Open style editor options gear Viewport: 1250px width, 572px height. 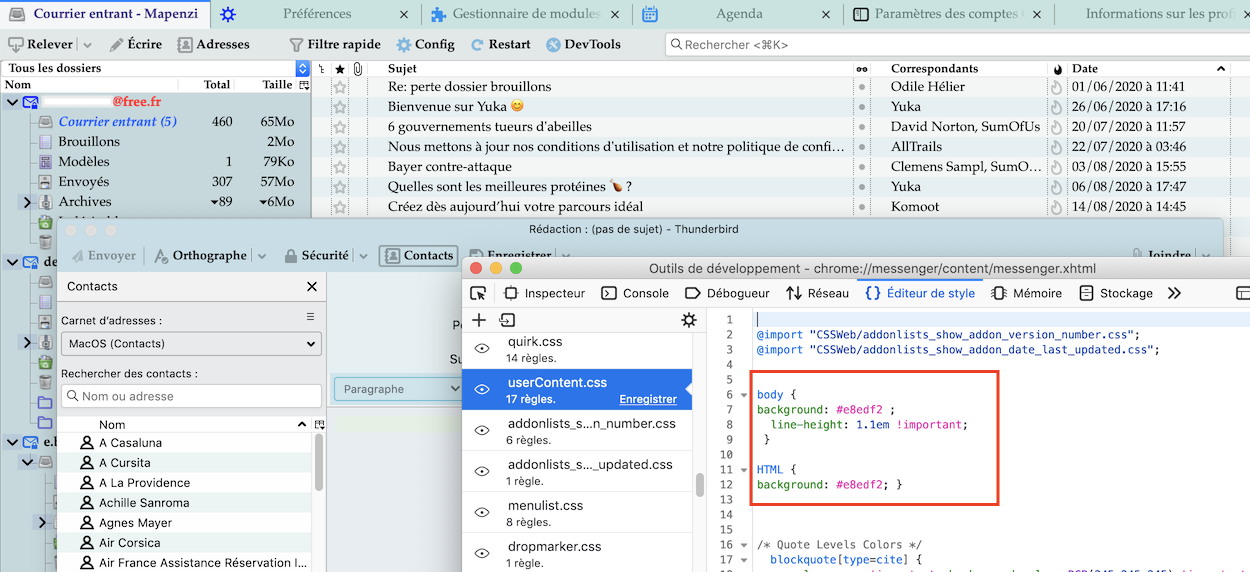click(688, 320)
